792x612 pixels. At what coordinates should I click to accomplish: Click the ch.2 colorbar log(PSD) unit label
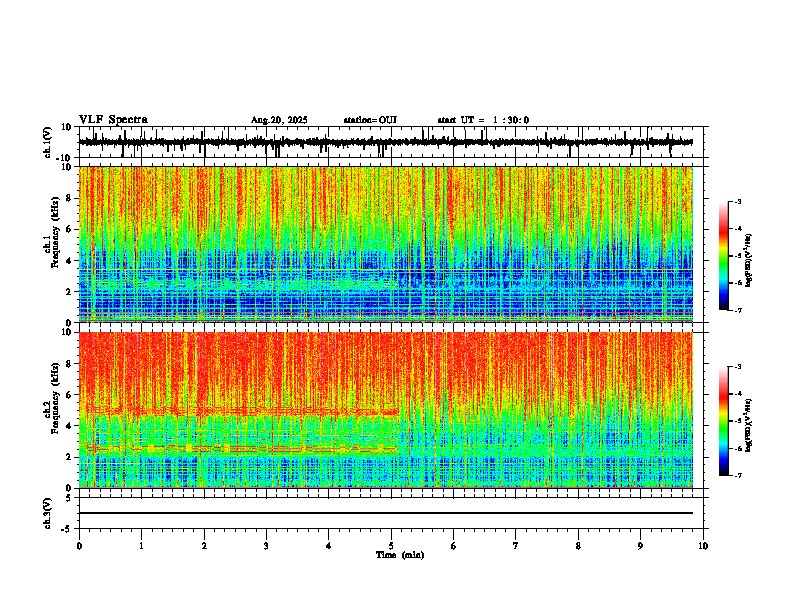coord(749,425)
